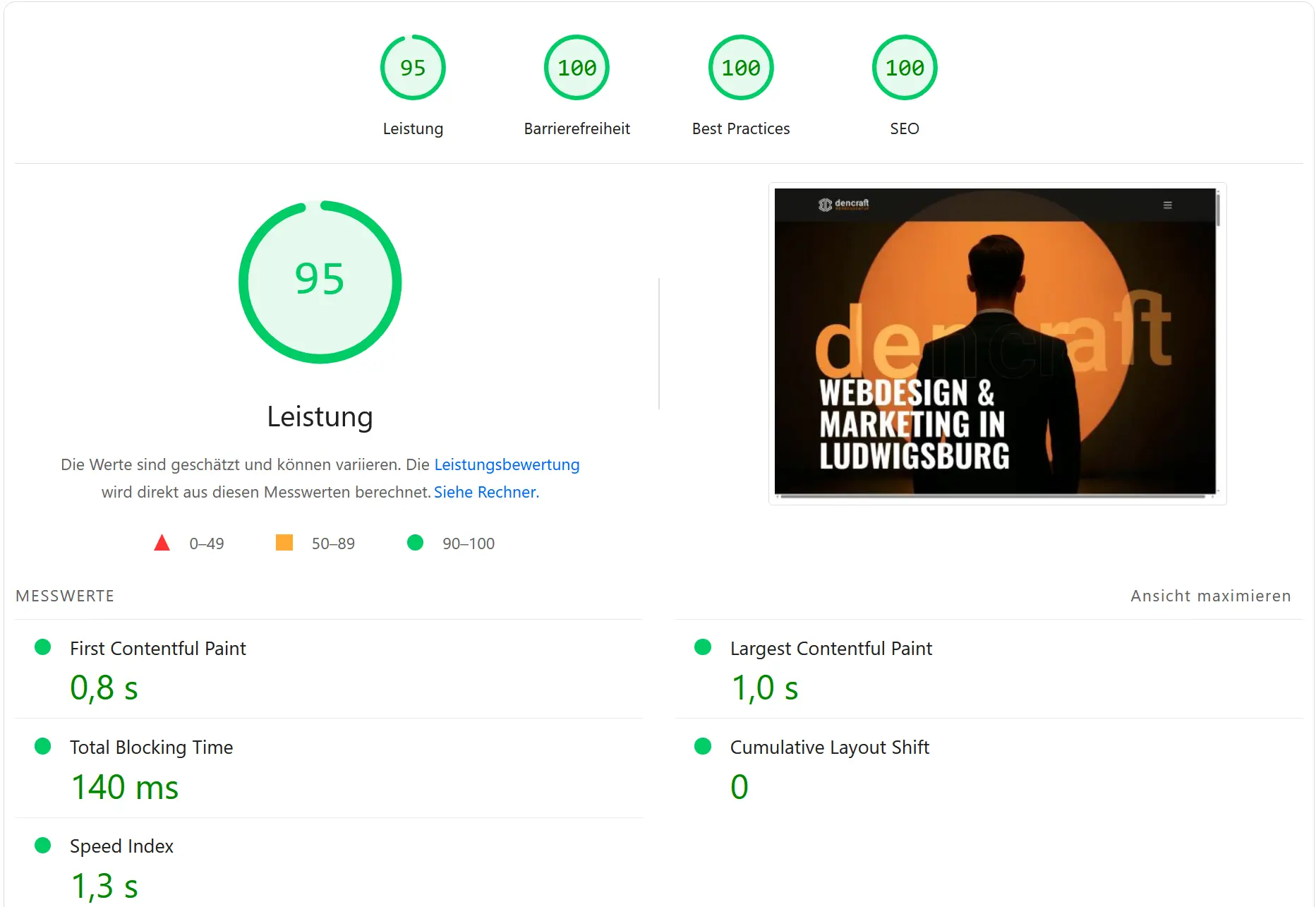Switch to the Leistung section header
This screenshot has width=1316, height=907.
[x=320, y=416]
